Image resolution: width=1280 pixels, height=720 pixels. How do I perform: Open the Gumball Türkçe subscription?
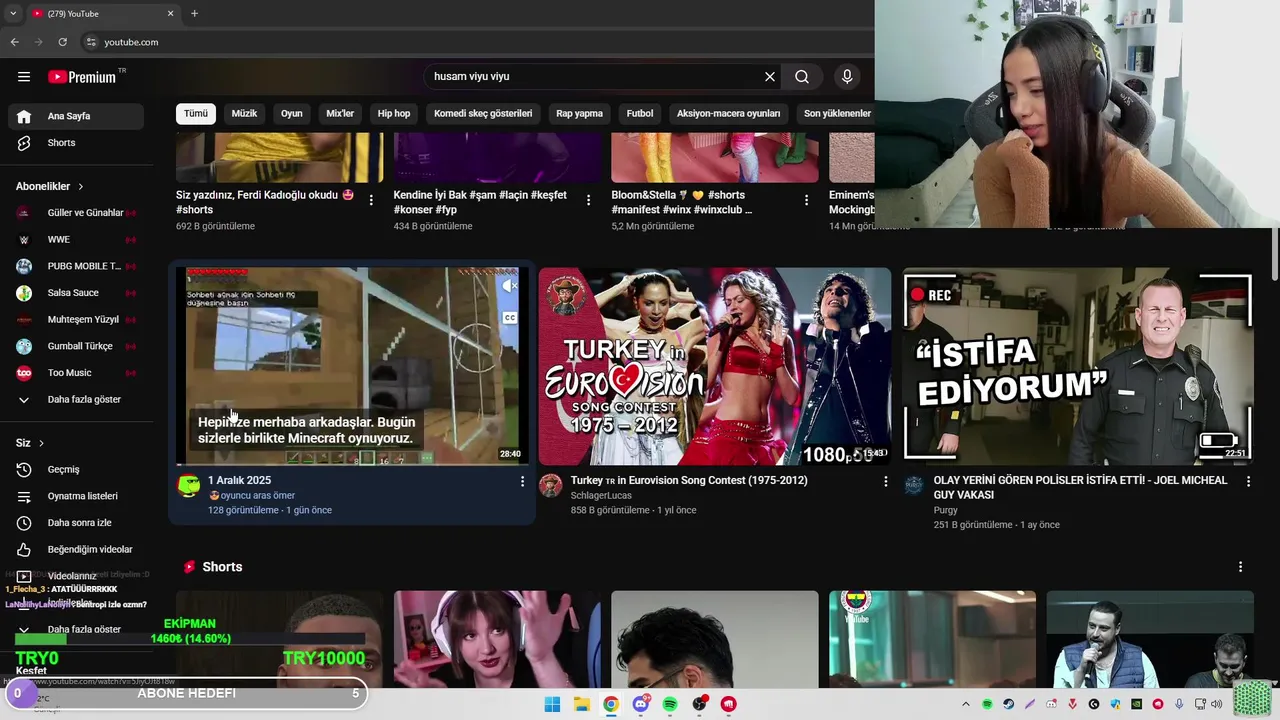pyautogui.click(x=76, y=346)
